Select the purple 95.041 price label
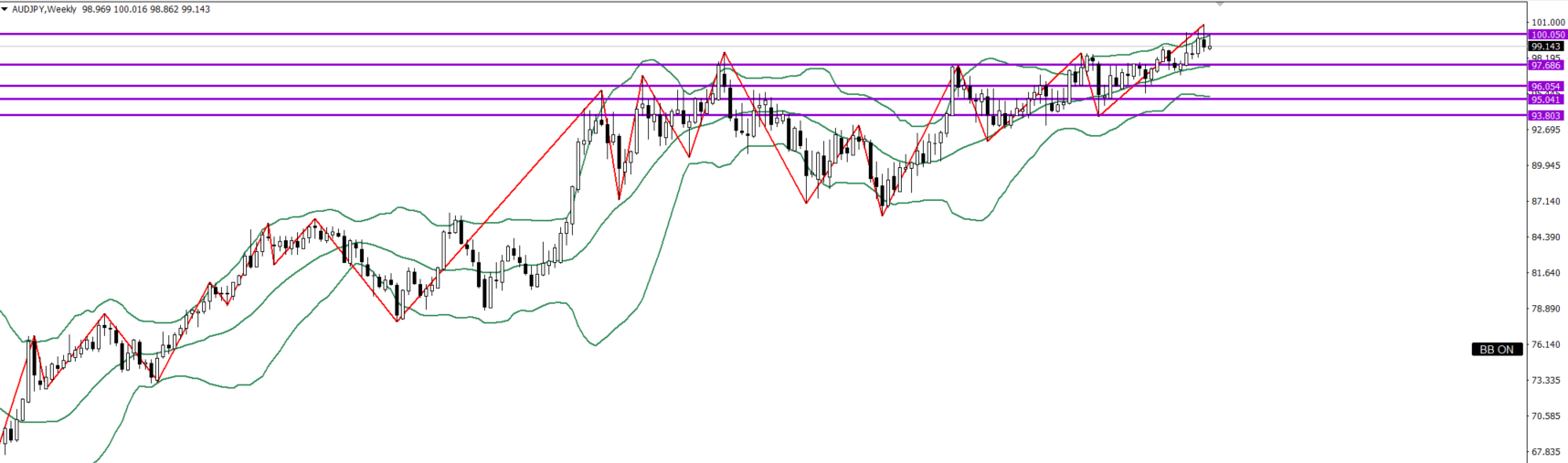Image resolution: width=1568 pixels, height=463 pixels. click(1546, 100)
